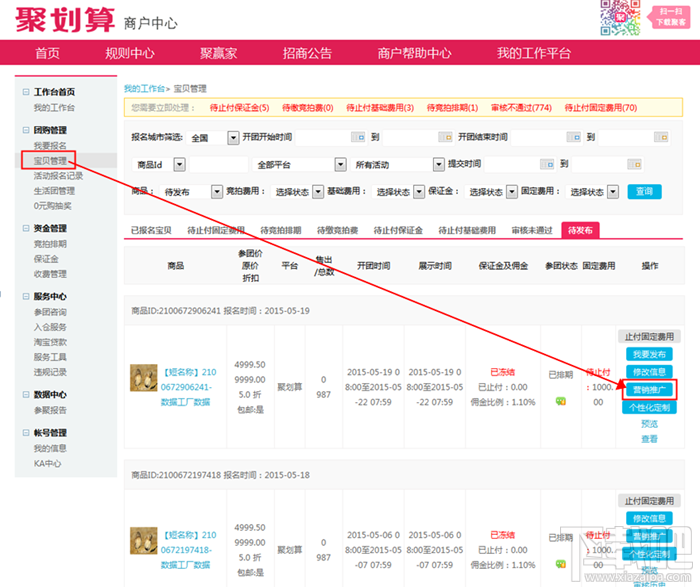Click the 聚划算 logo
Image resolution: width=700 pixels, height=587 pixels.
tap(65, 21)
